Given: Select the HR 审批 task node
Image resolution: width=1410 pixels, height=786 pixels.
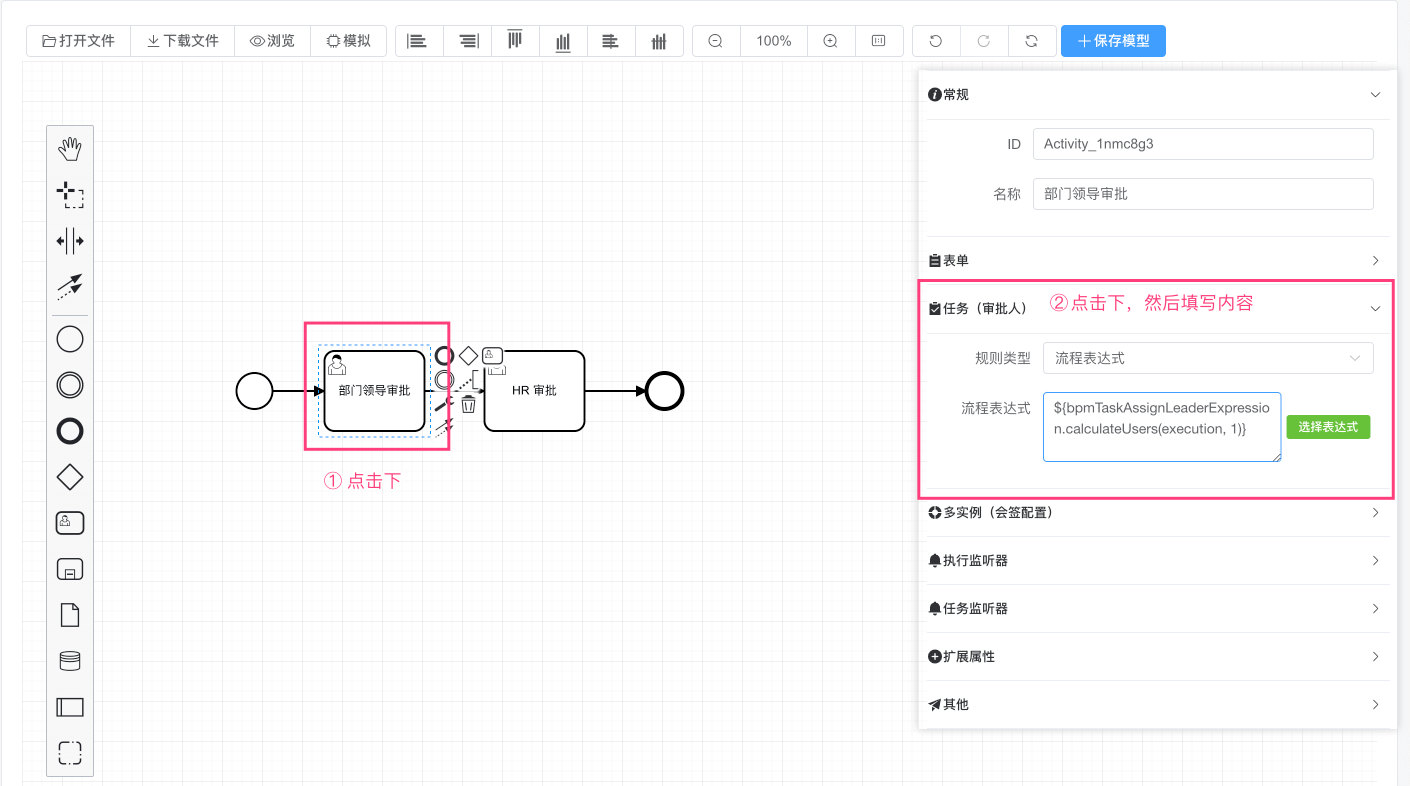Looking at the screenshot, I should (x=534, y=391).
